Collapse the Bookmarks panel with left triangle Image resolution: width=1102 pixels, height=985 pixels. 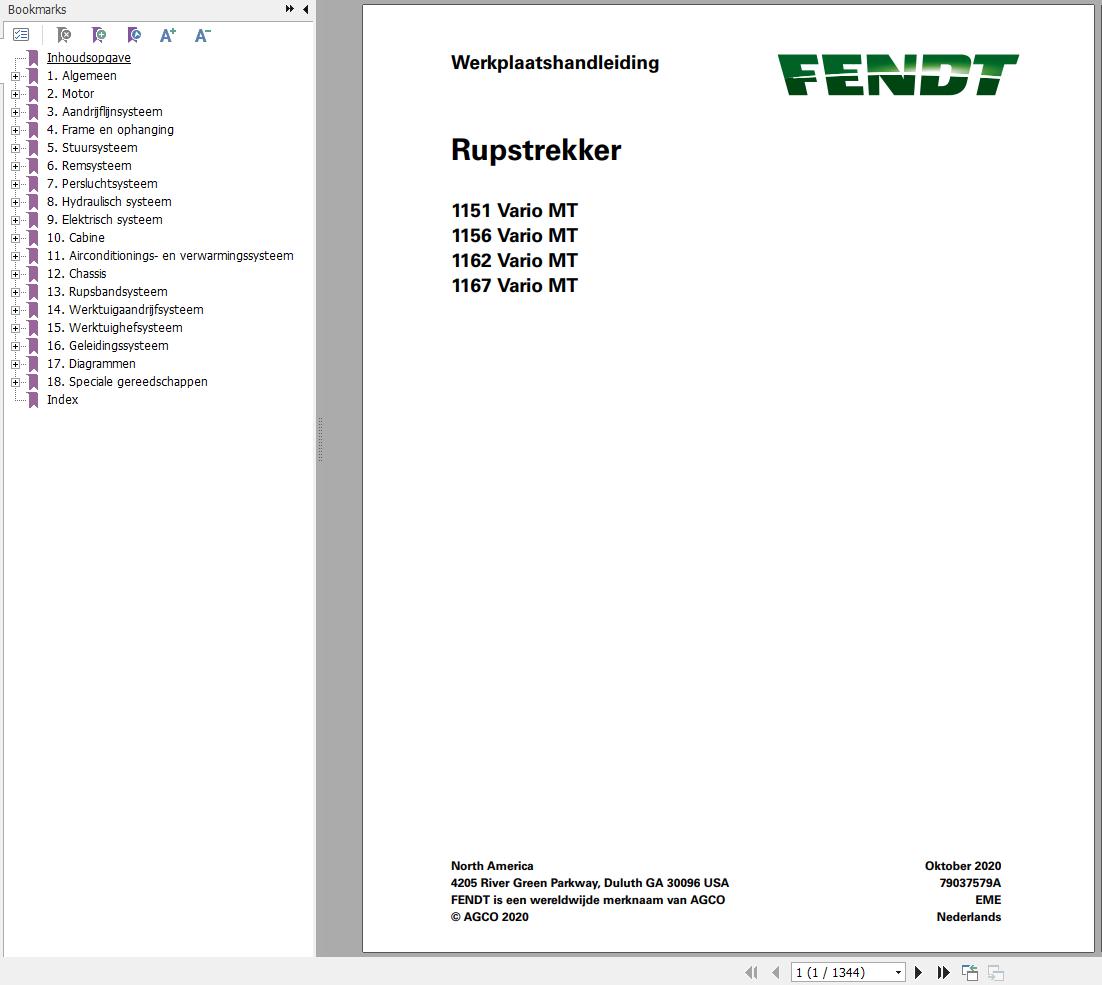click(305, 9)
